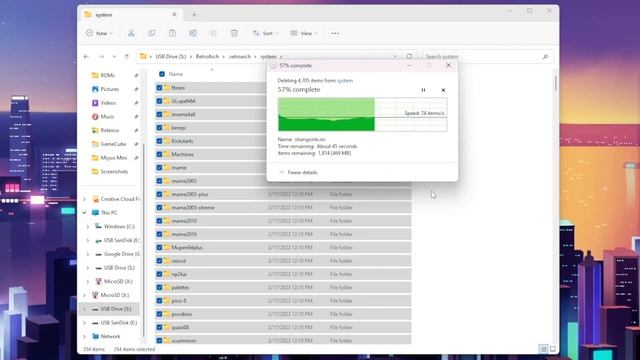Click the Rename icon in toolbar
Screen dimensions: 640x360
pos(193,33)
